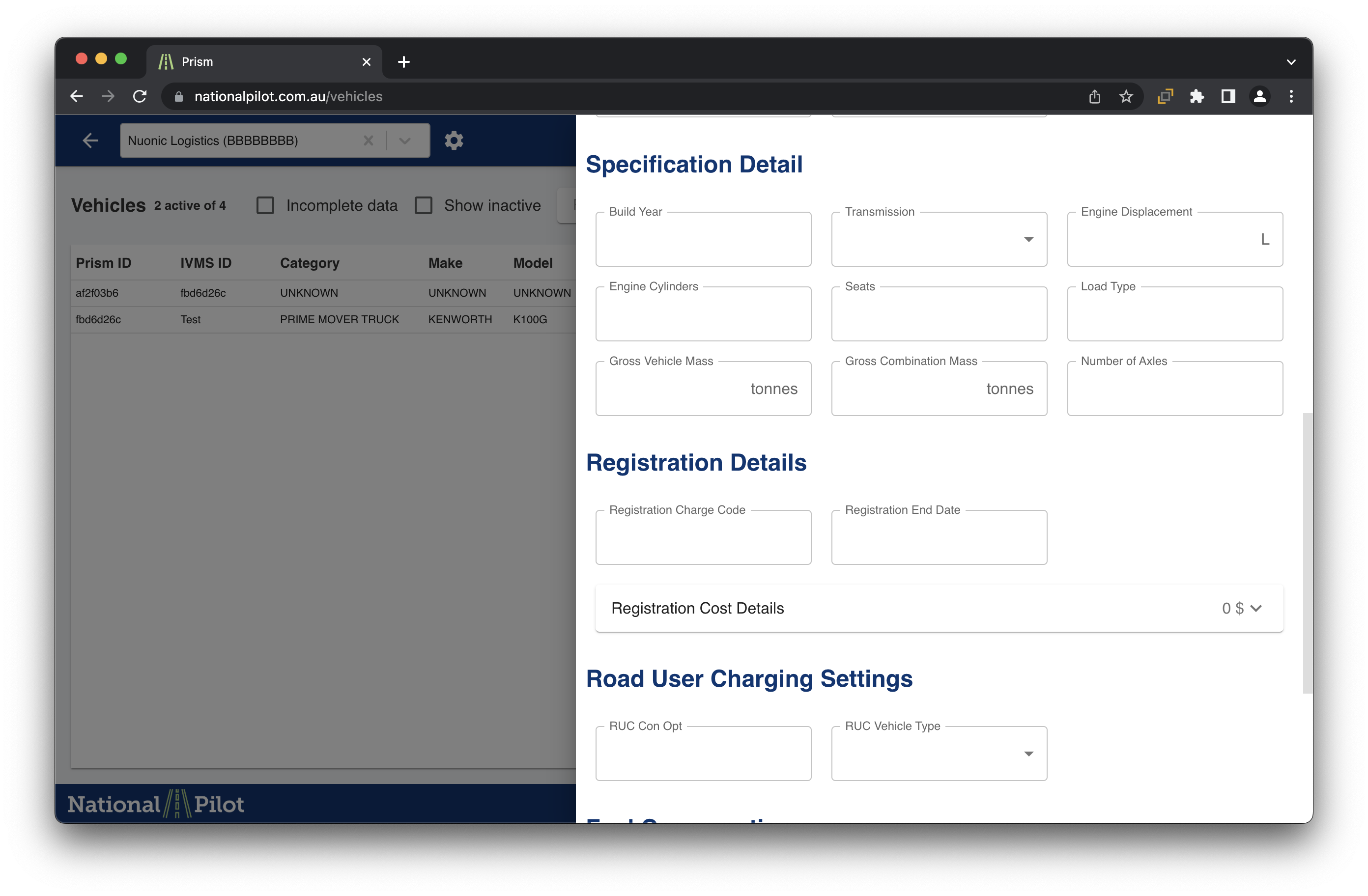This screenshot has height=896, width=1368.
Task: Toggle the browser side panel icon
Action: pos(1228,96)
